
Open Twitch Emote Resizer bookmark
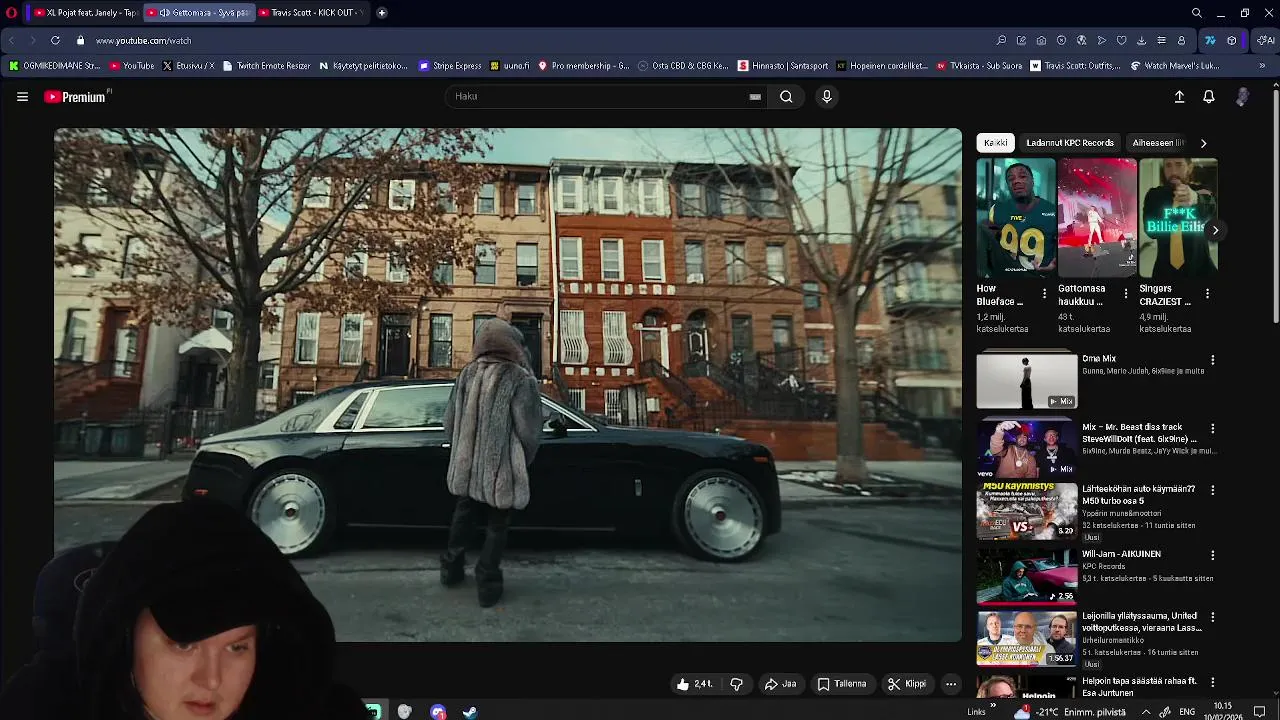pyautogui.click(x=266, y=66)
